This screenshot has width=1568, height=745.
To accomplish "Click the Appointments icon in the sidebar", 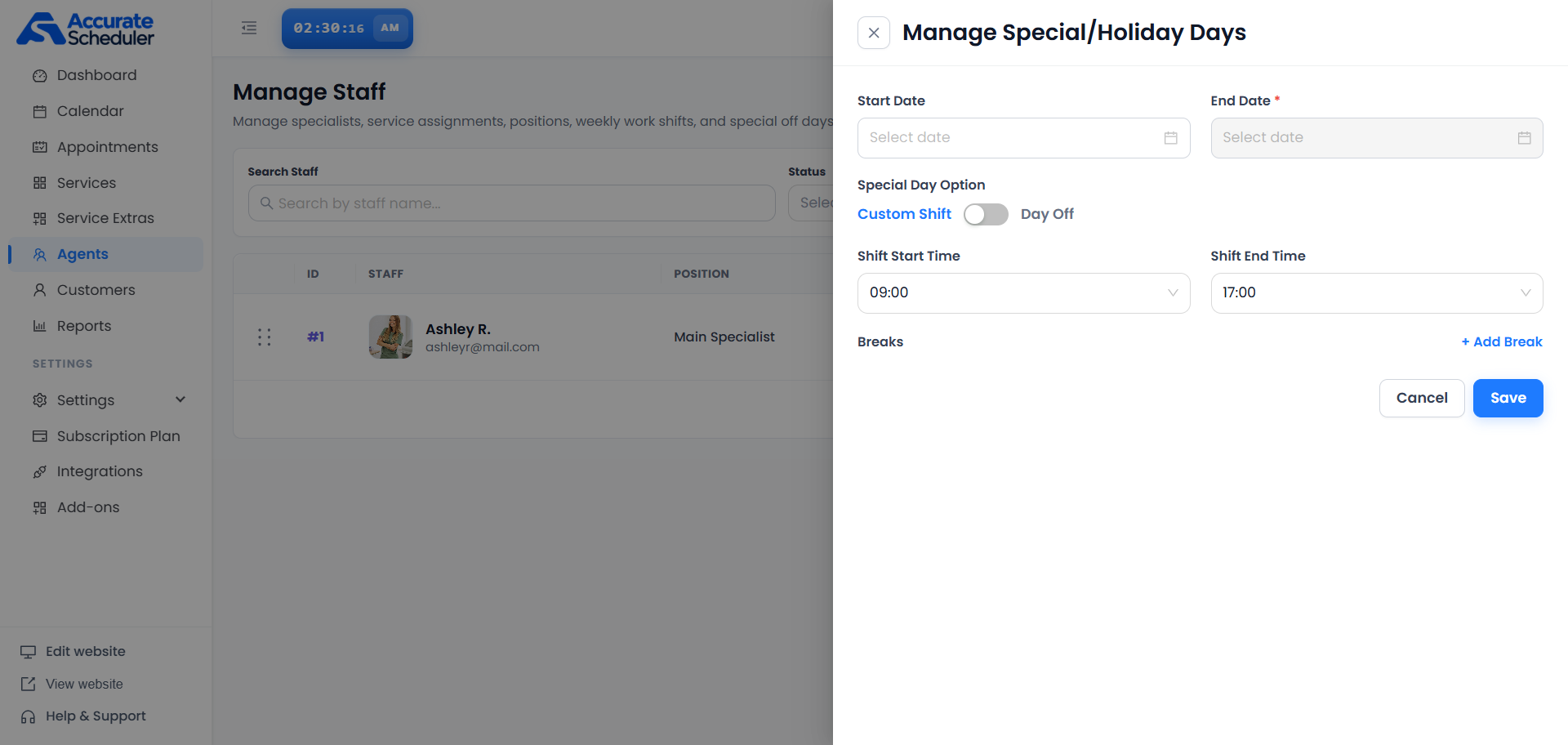I will pyautogui.click(x=39, y=148).
